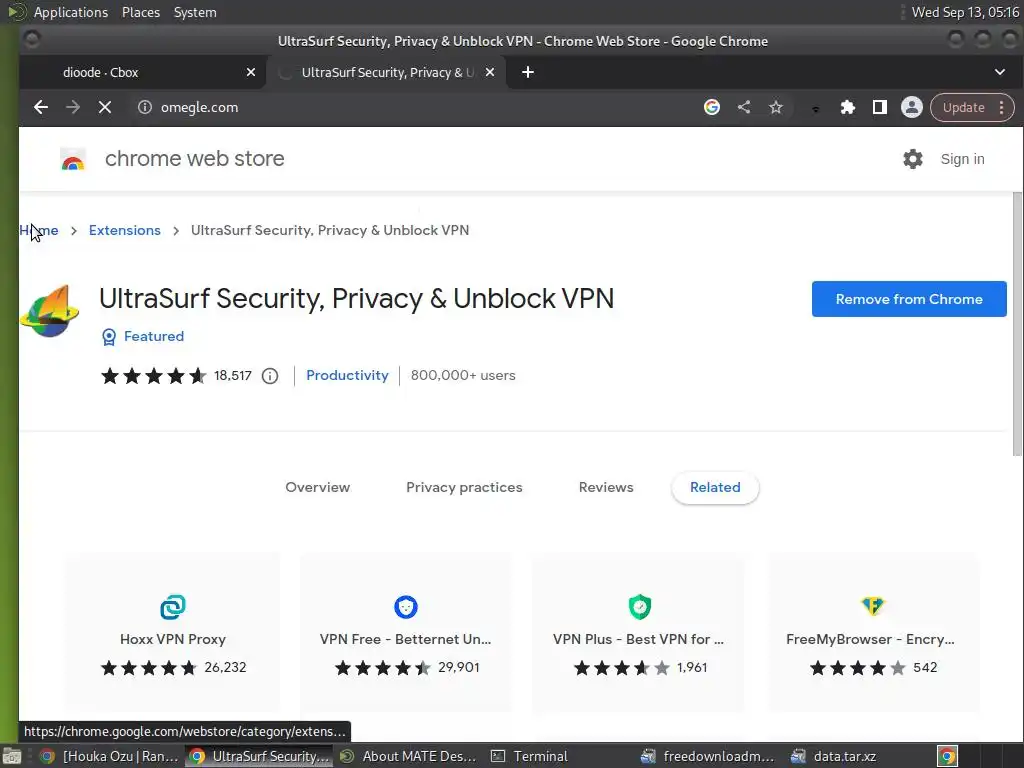Open web store settings gear
The image size is (1024, 768).
tap(913, 159)
